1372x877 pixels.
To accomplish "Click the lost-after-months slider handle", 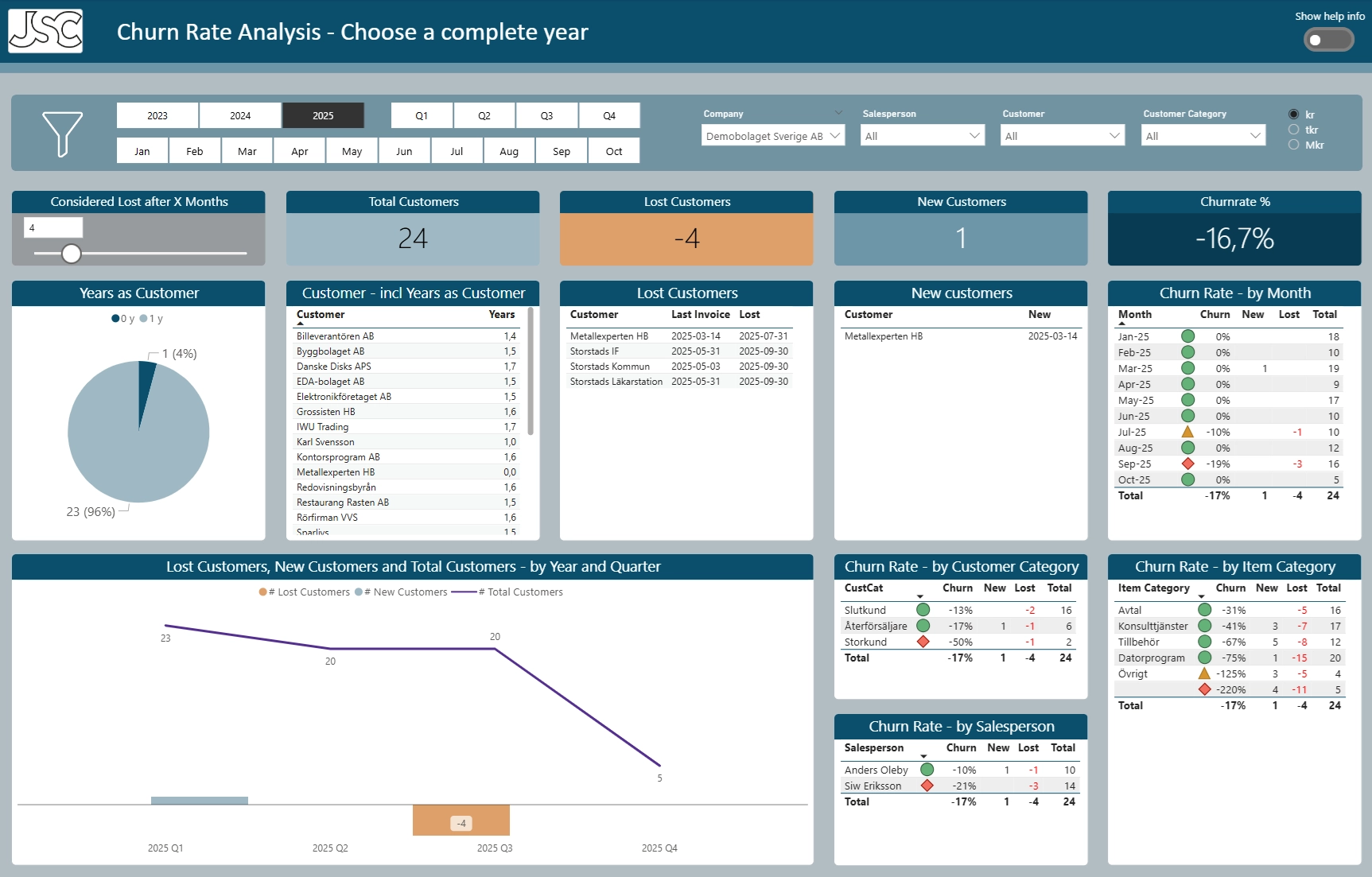I will click(72, 254).
